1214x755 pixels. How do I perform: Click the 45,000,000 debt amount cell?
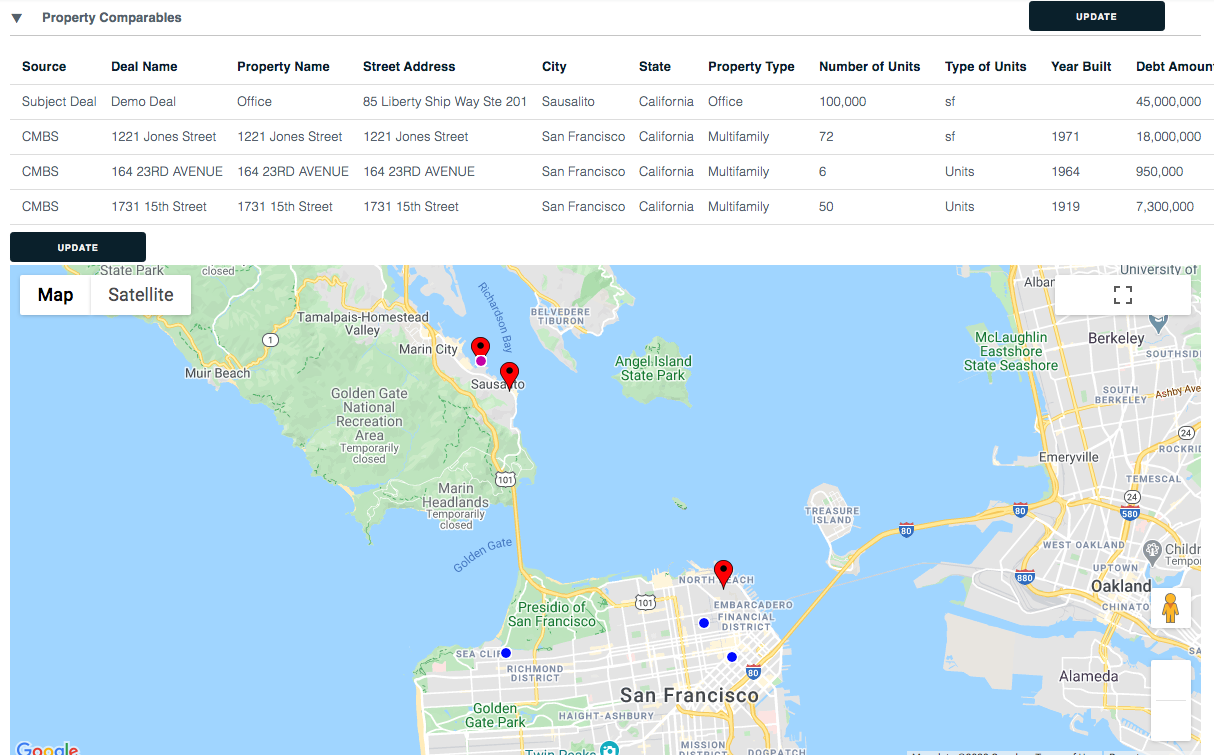point(1168,102)
